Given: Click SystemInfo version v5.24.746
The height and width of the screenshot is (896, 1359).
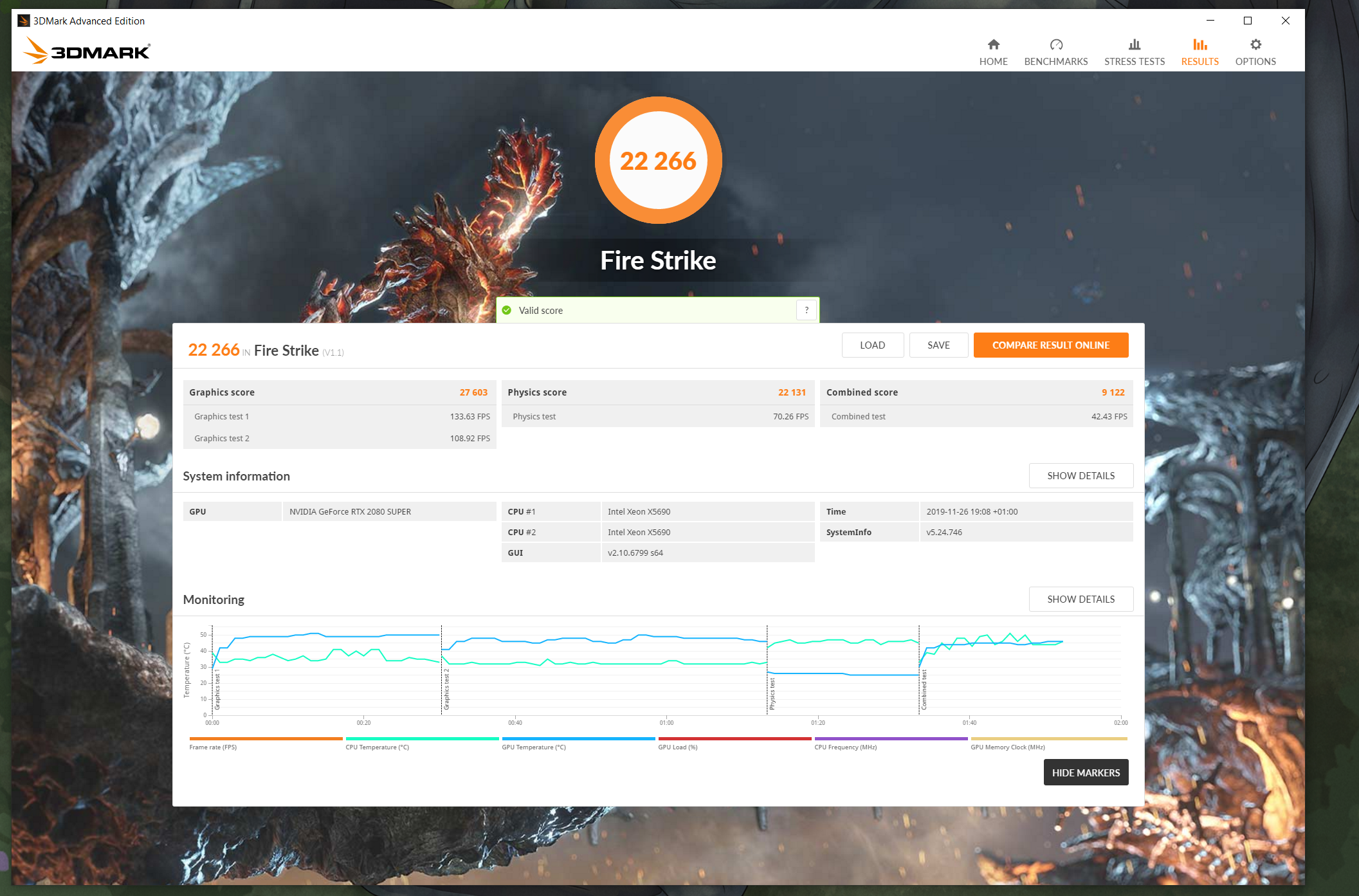Looking at the screenshot, I should pyautogui.click(x=944, y=533).
